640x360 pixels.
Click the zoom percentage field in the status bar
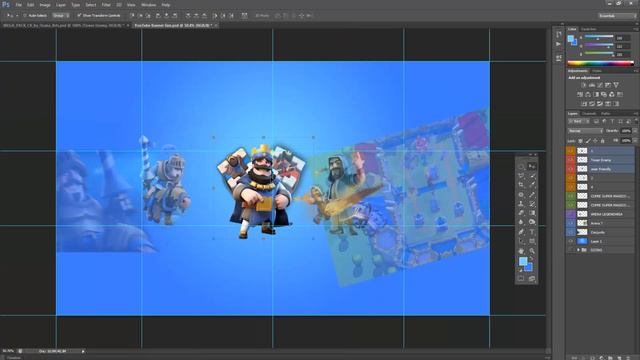(x=8, y=351)
